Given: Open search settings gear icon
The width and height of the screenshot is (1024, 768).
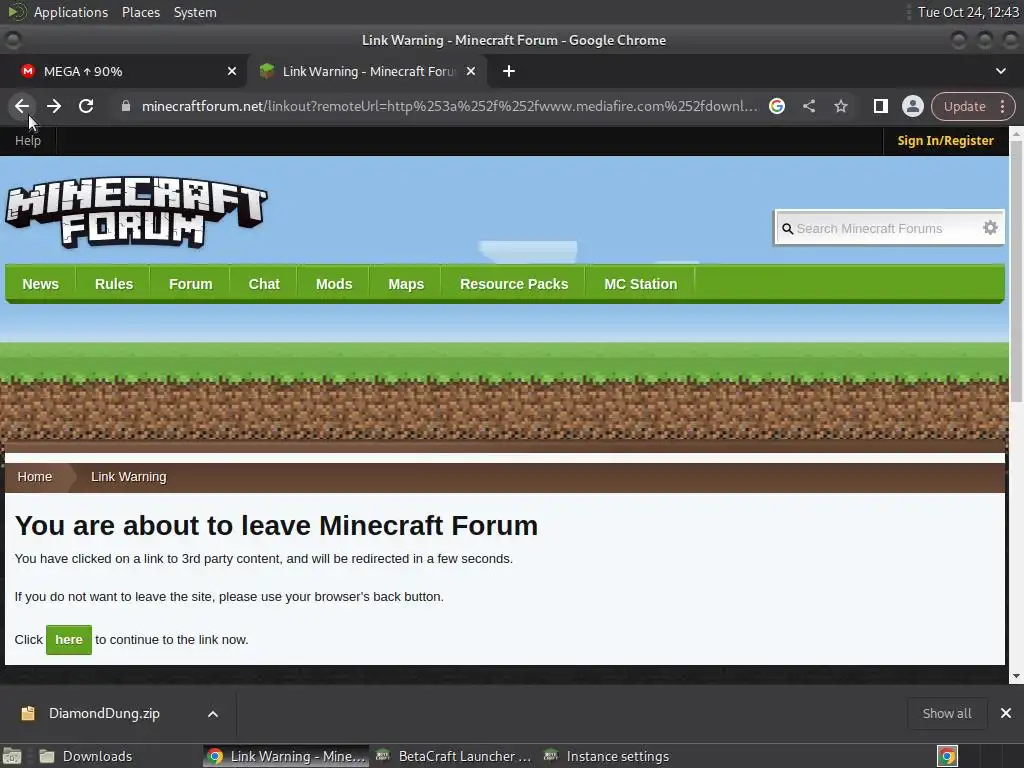Looking at the screenshot, I should [x=990, y=227].
